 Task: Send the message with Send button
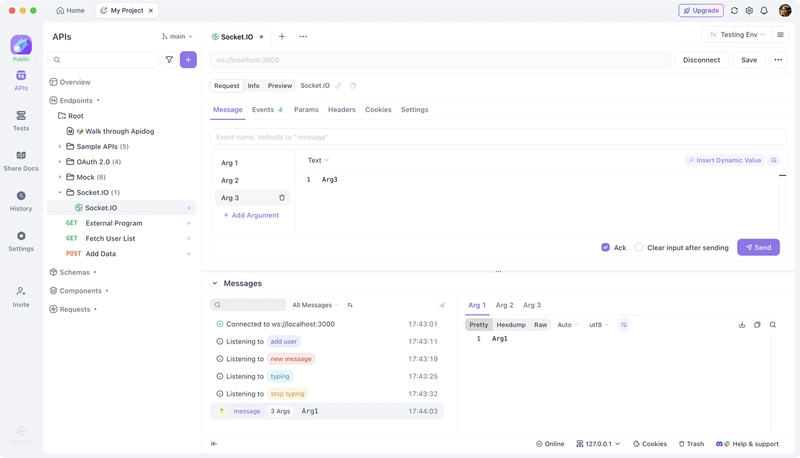click(758, 247)
